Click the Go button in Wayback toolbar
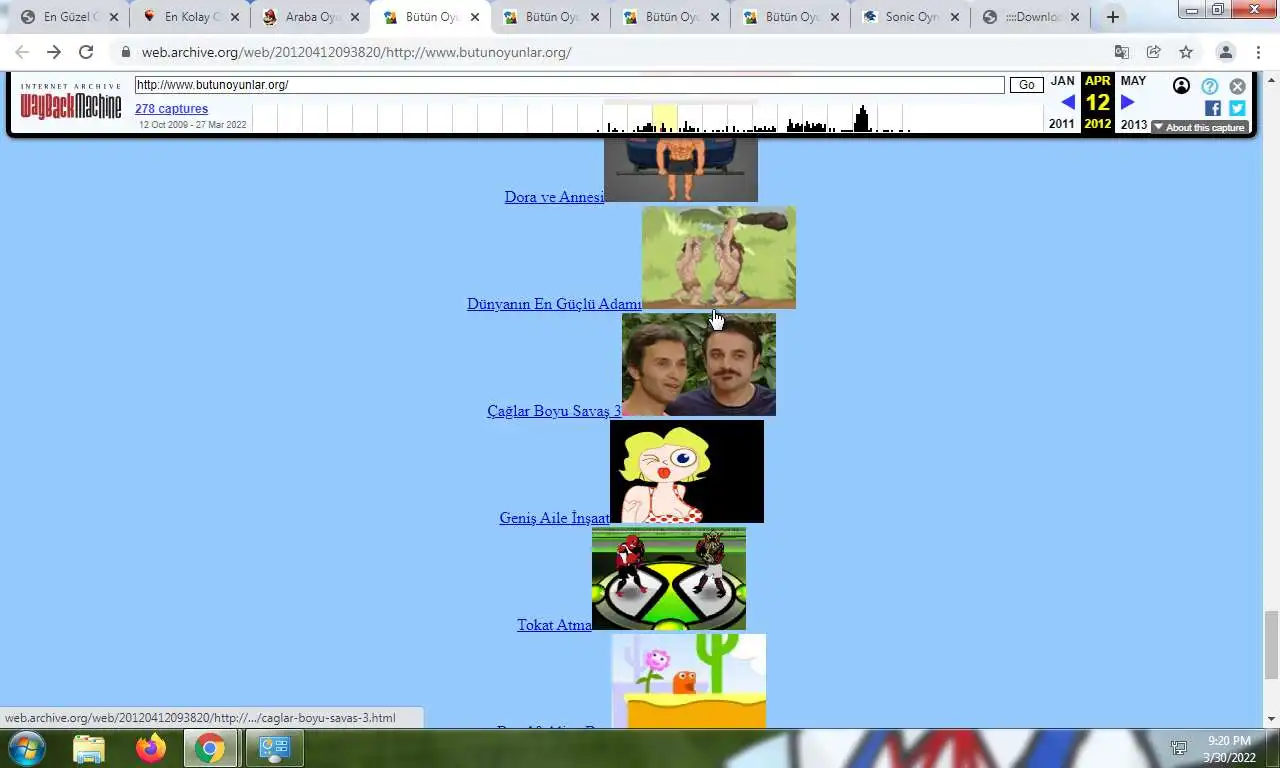 click(x=1026, y=85)
